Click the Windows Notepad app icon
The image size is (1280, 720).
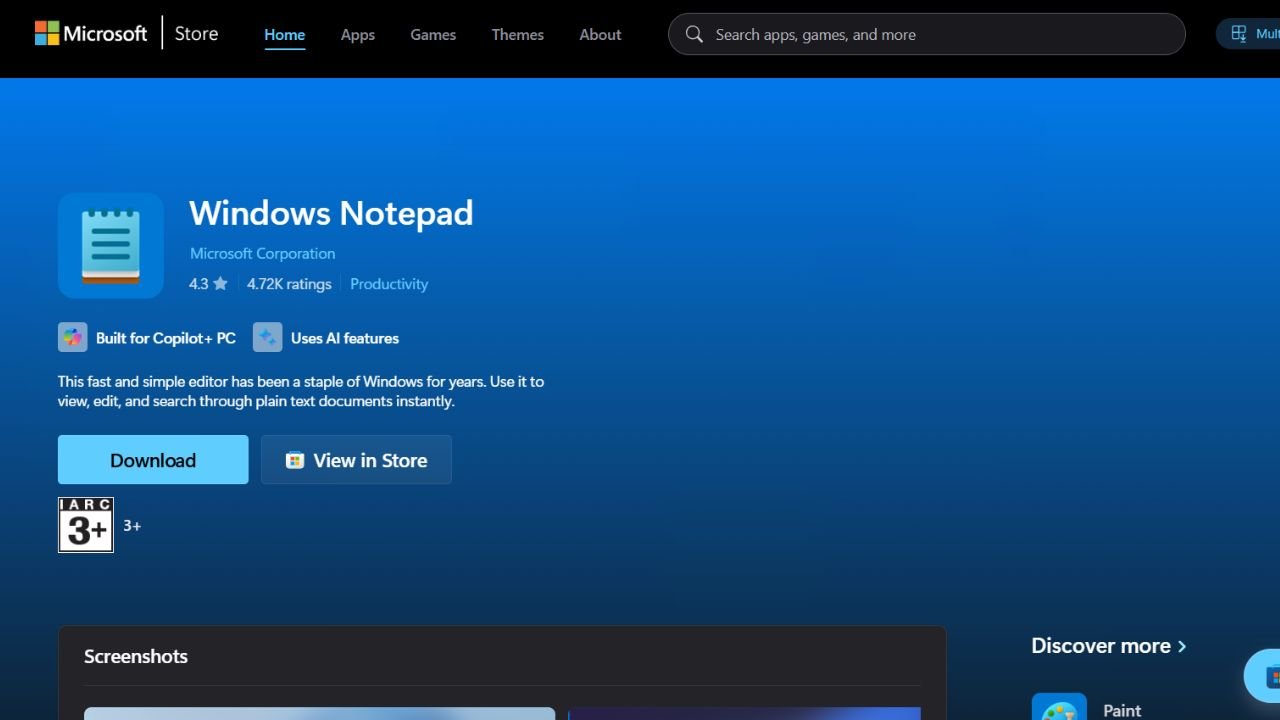pyautogui.click(x=111, y=245)
